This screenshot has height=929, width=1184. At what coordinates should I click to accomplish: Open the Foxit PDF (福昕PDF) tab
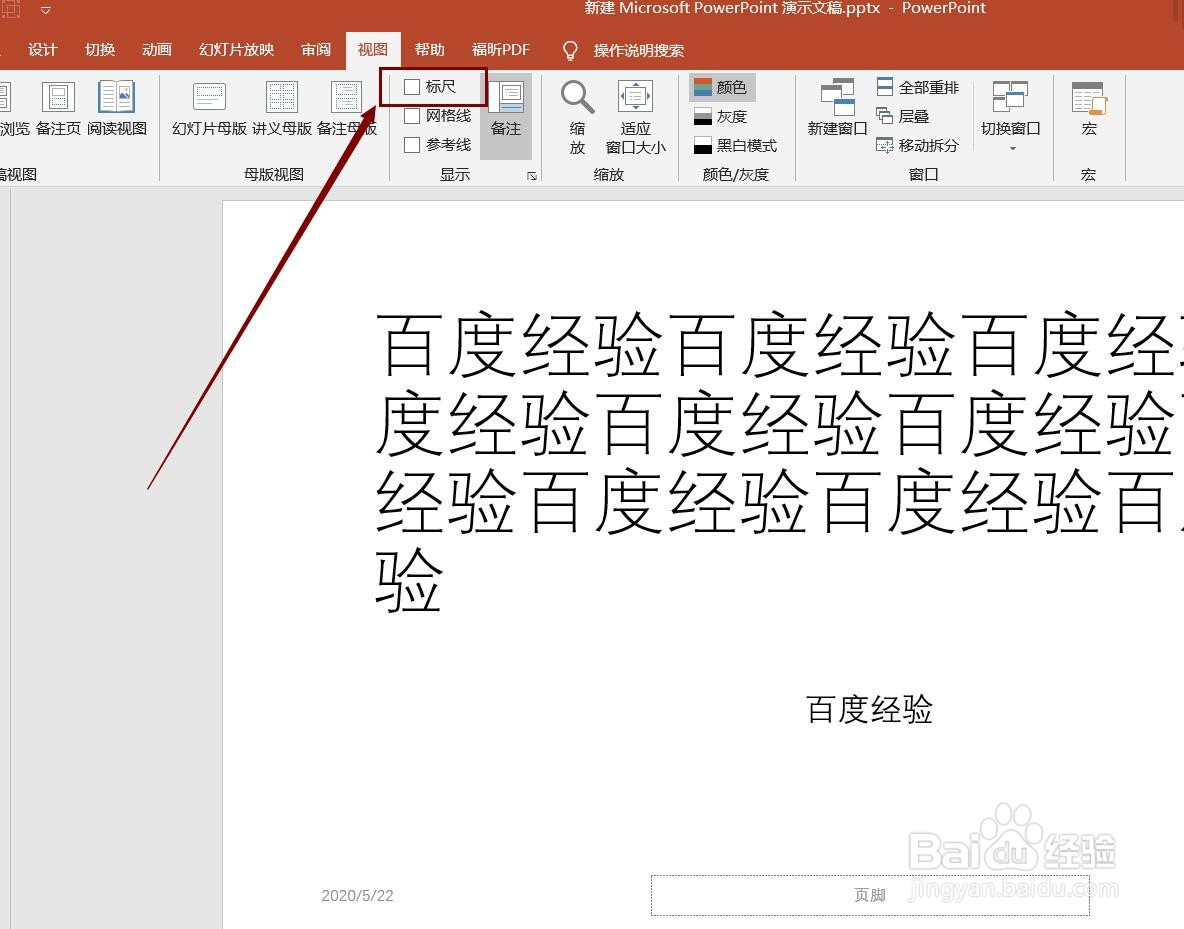pos(501,50)
